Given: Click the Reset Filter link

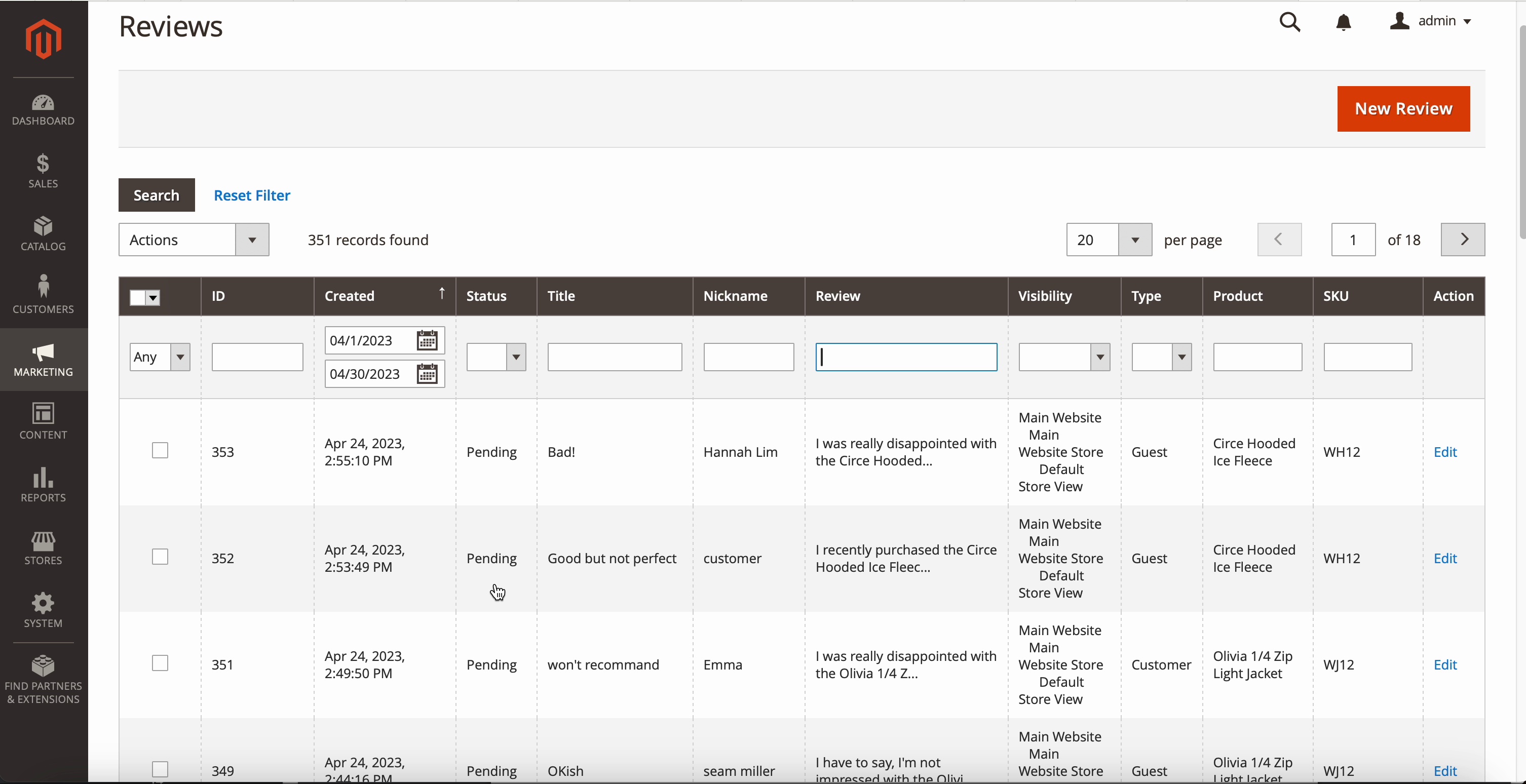Looking at the screenshot, I should (252, 195).
